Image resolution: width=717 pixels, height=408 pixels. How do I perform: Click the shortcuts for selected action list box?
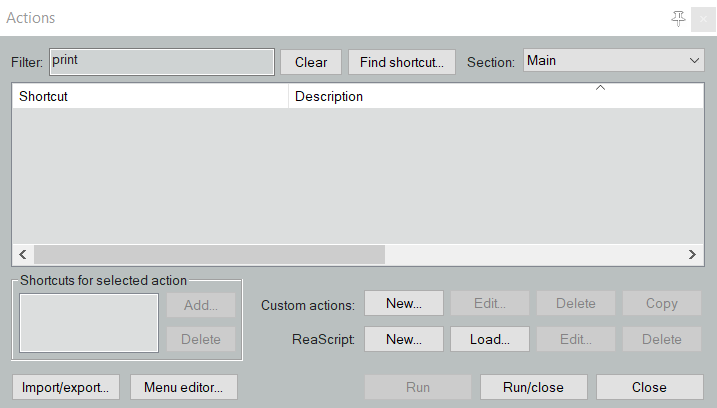(x=88, y=322)
